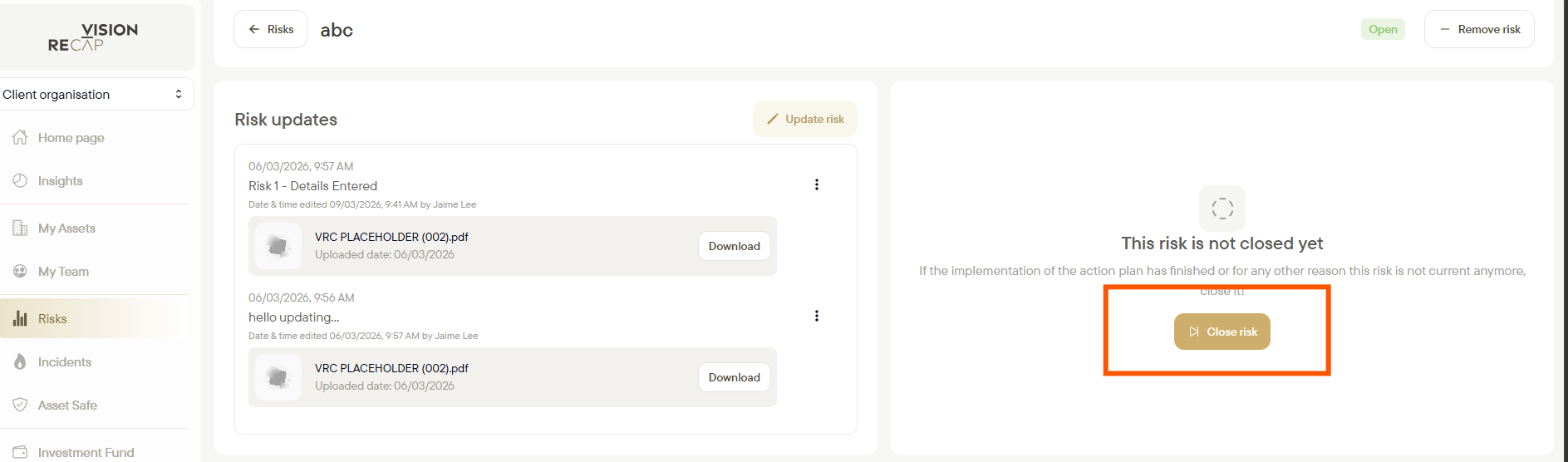1568x462 pixels.
Task: Click the Incidents flame icon
Action: point(20,361)
